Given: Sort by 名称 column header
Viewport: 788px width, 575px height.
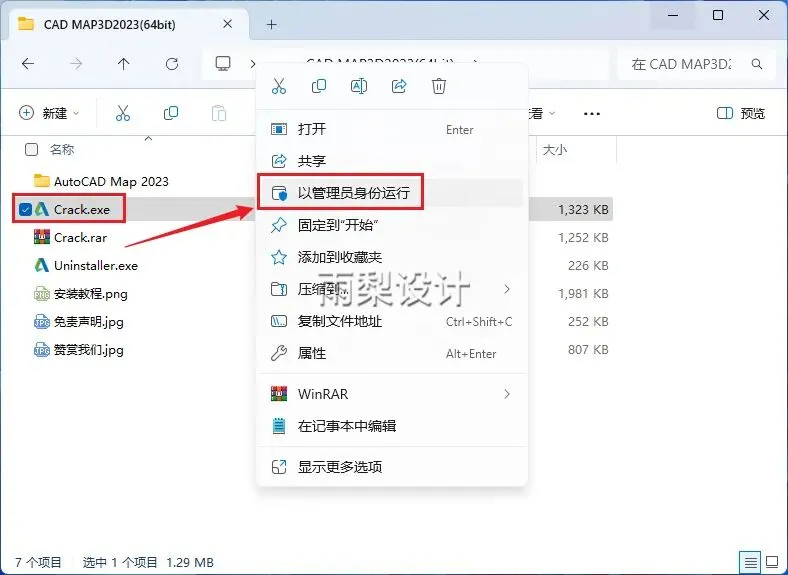Looking at the screenshot, I should [x=62, y=149].
